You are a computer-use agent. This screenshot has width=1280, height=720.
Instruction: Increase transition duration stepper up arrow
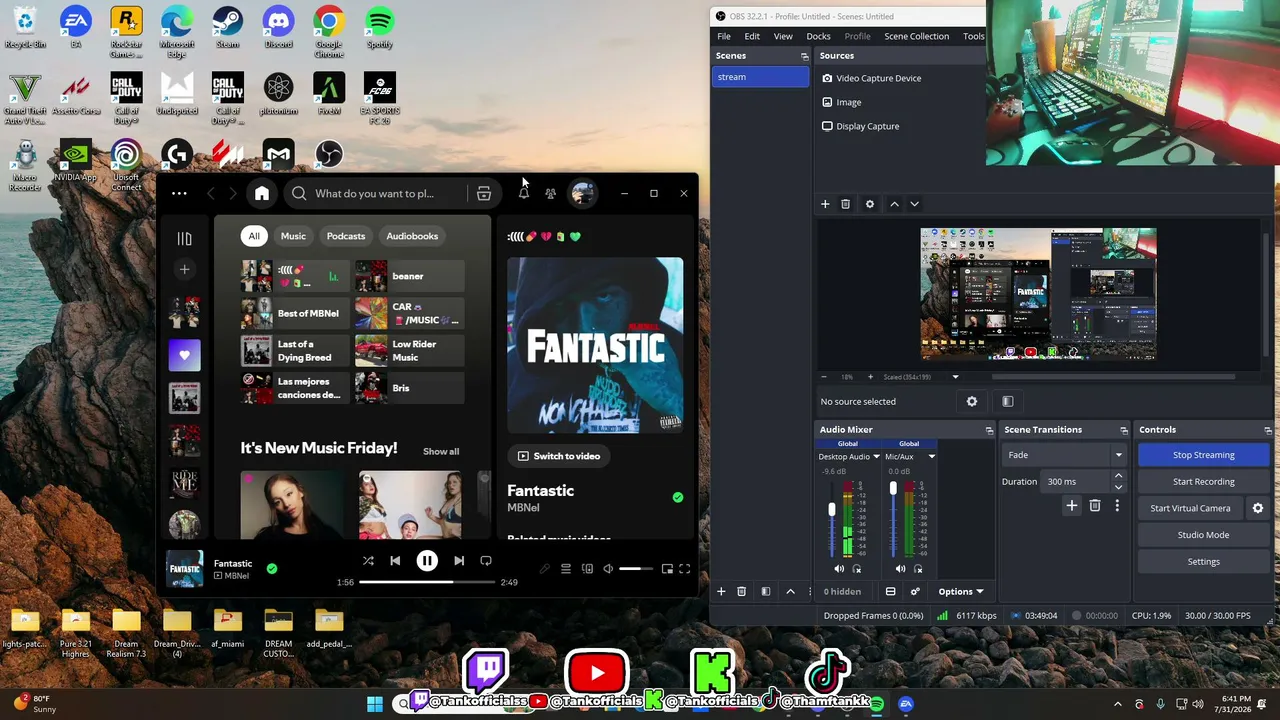click(x=1118, y=476)
